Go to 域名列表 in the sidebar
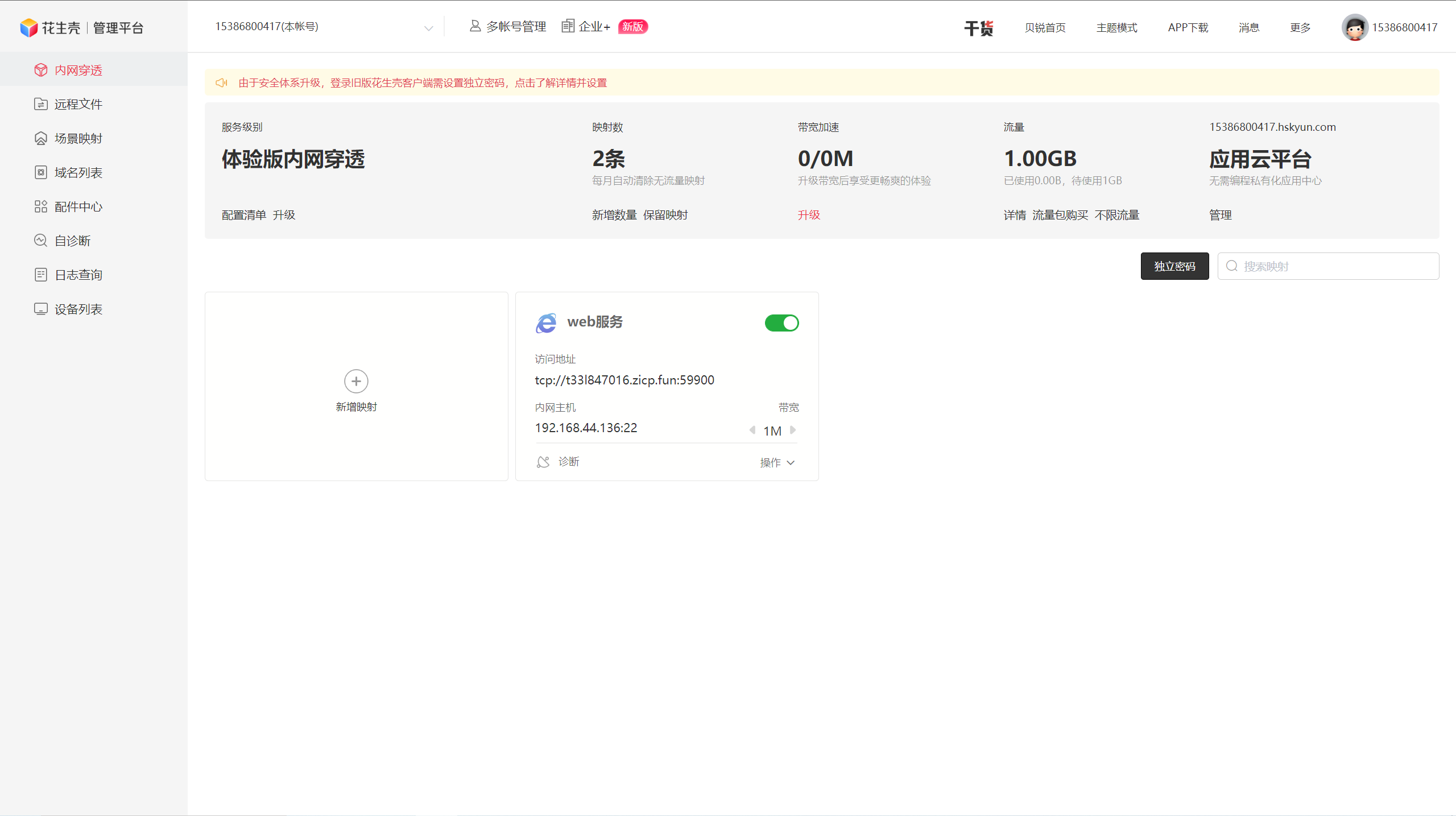This screenshot has height=816, width=1456. [78, 172]
